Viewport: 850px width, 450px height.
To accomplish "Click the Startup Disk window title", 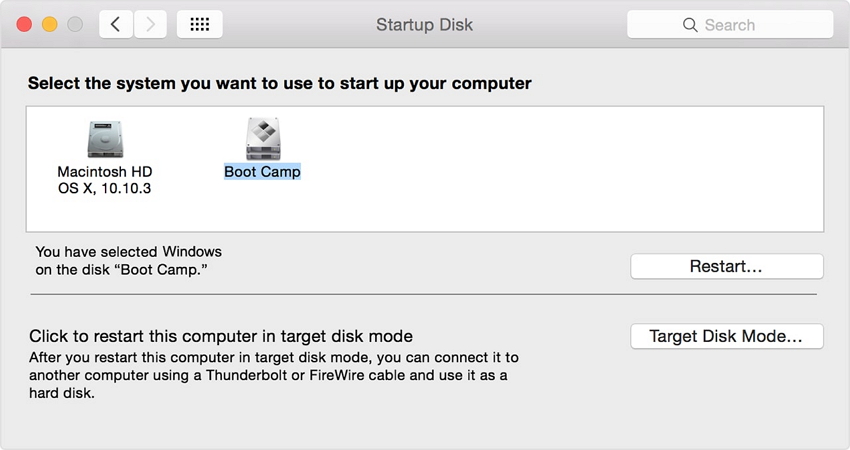I will pyautogui.click(x=424, y=24).
